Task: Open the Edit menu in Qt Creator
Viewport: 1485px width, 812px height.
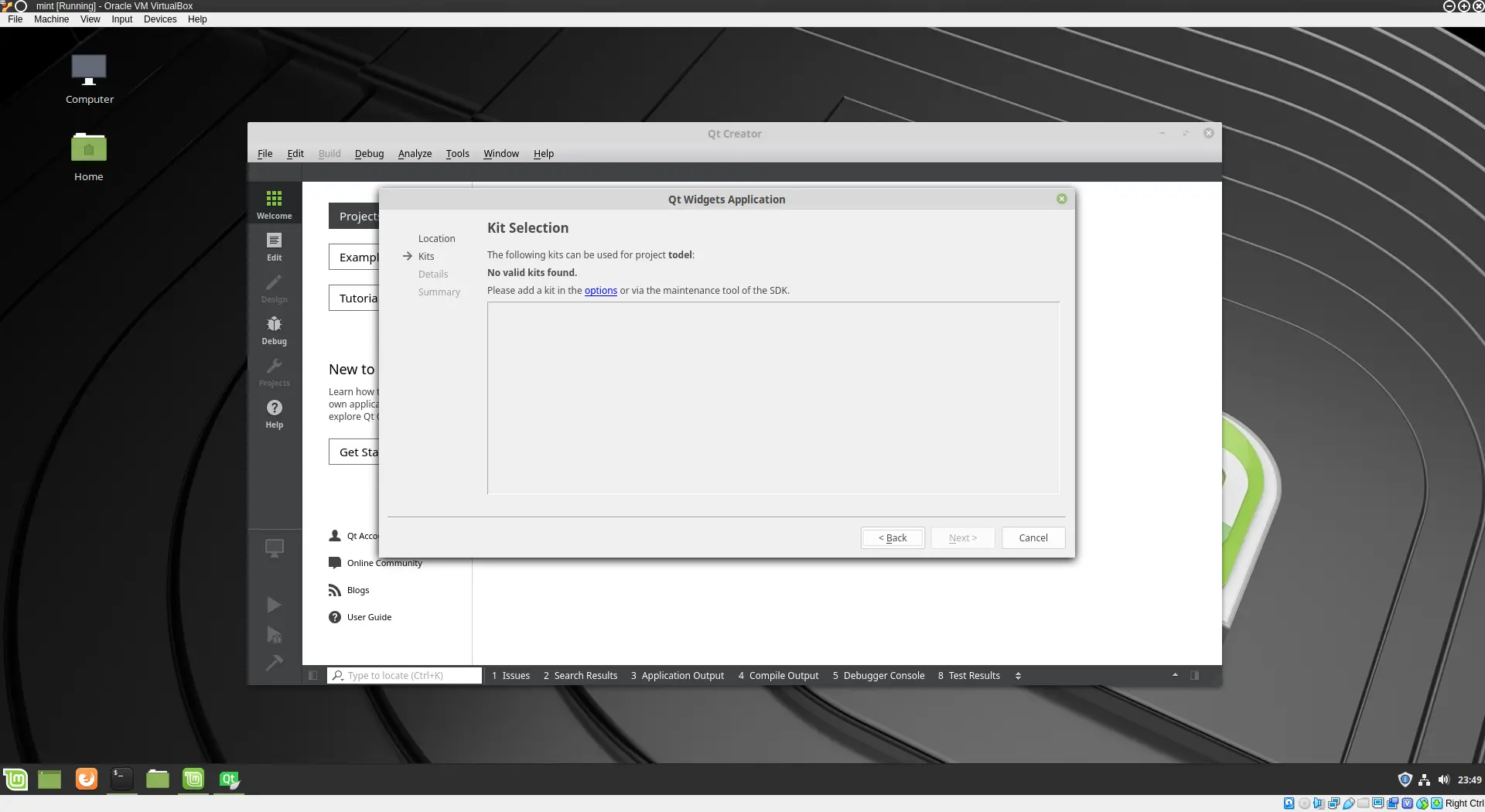Action: pos(295,154)
